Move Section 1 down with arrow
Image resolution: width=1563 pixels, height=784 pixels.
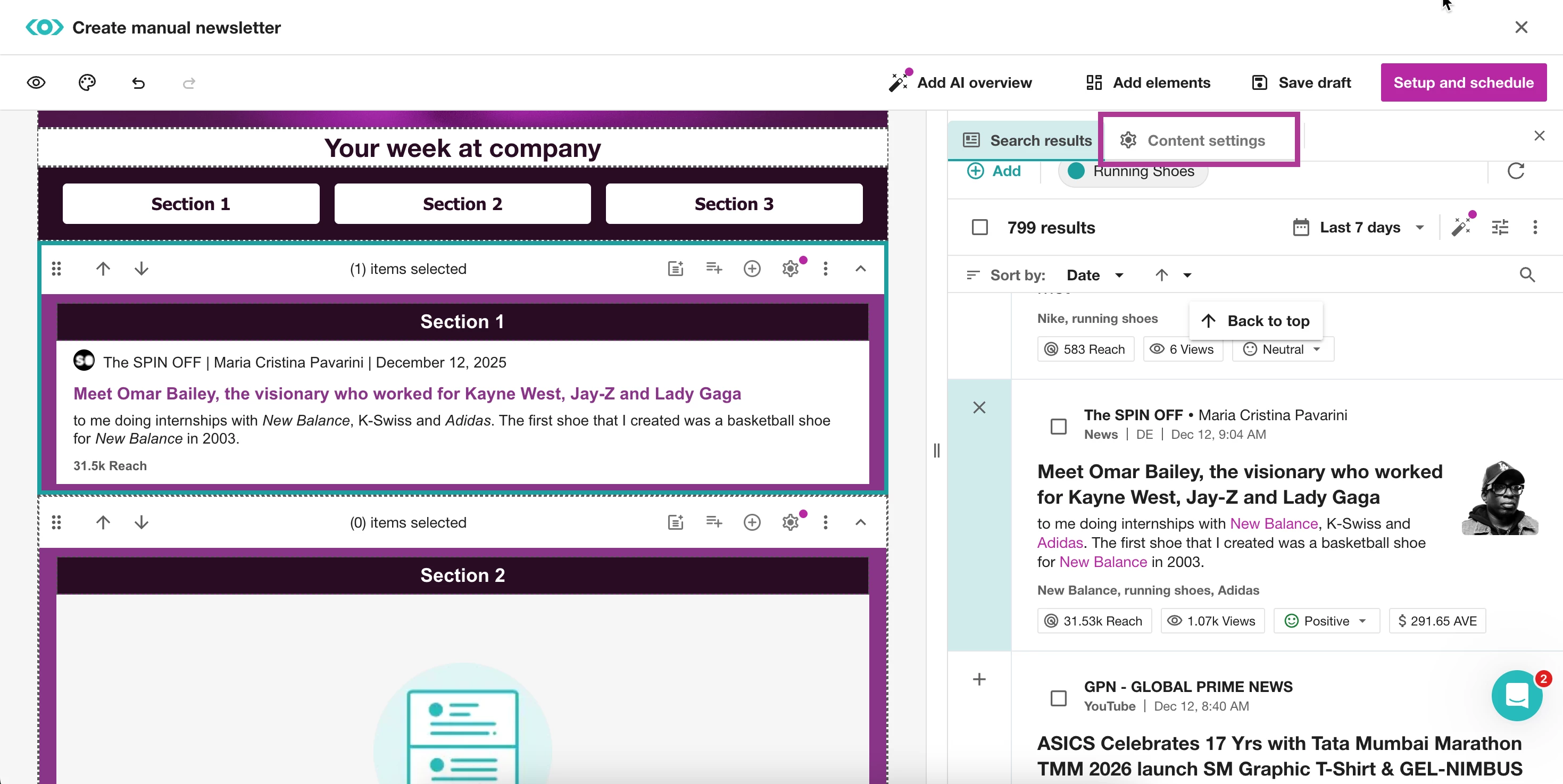pyautogui.click(x=142, y=269)
